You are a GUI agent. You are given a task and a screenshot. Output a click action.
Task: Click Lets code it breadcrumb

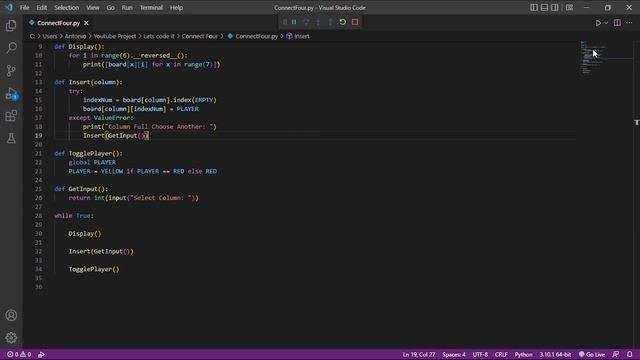coord(159,36)
